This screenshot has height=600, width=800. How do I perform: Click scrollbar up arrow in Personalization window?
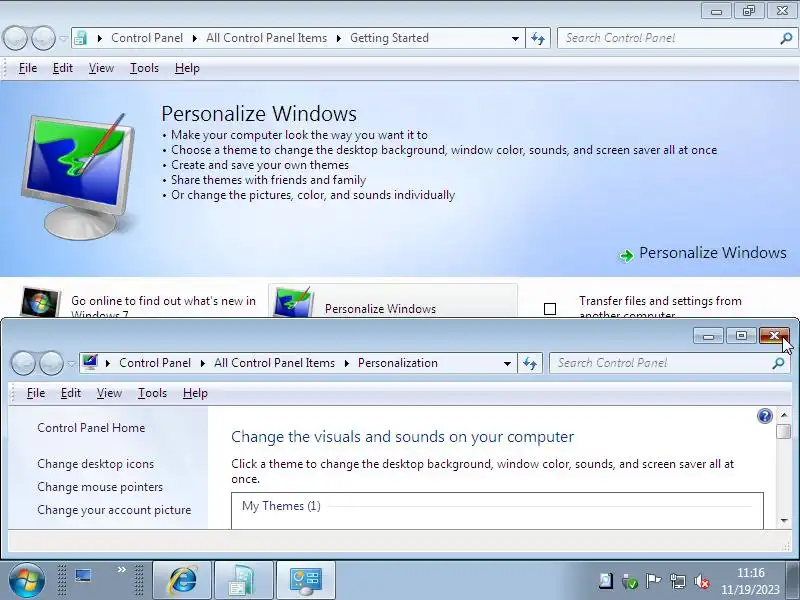(x=784, y=415)
